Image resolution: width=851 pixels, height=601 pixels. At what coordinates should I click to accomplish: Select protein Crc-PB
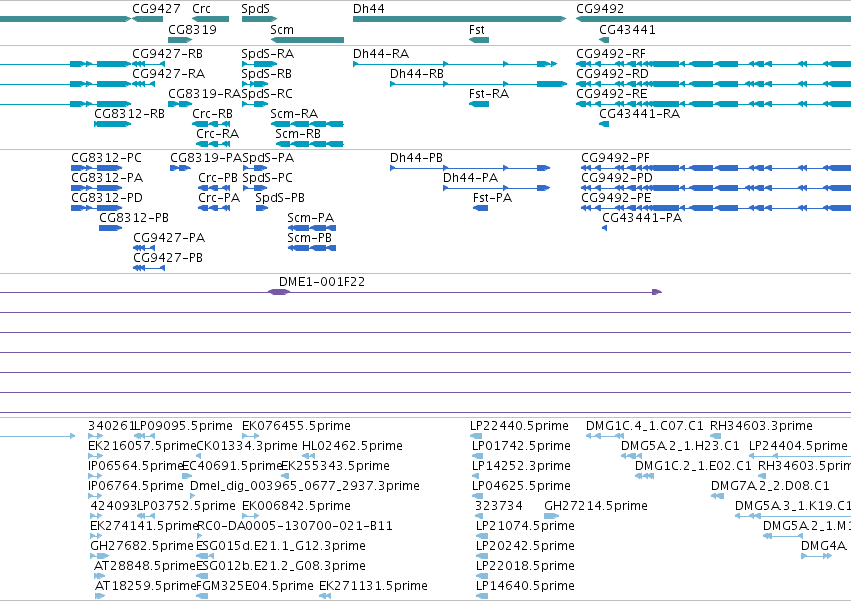click(214, 188)
